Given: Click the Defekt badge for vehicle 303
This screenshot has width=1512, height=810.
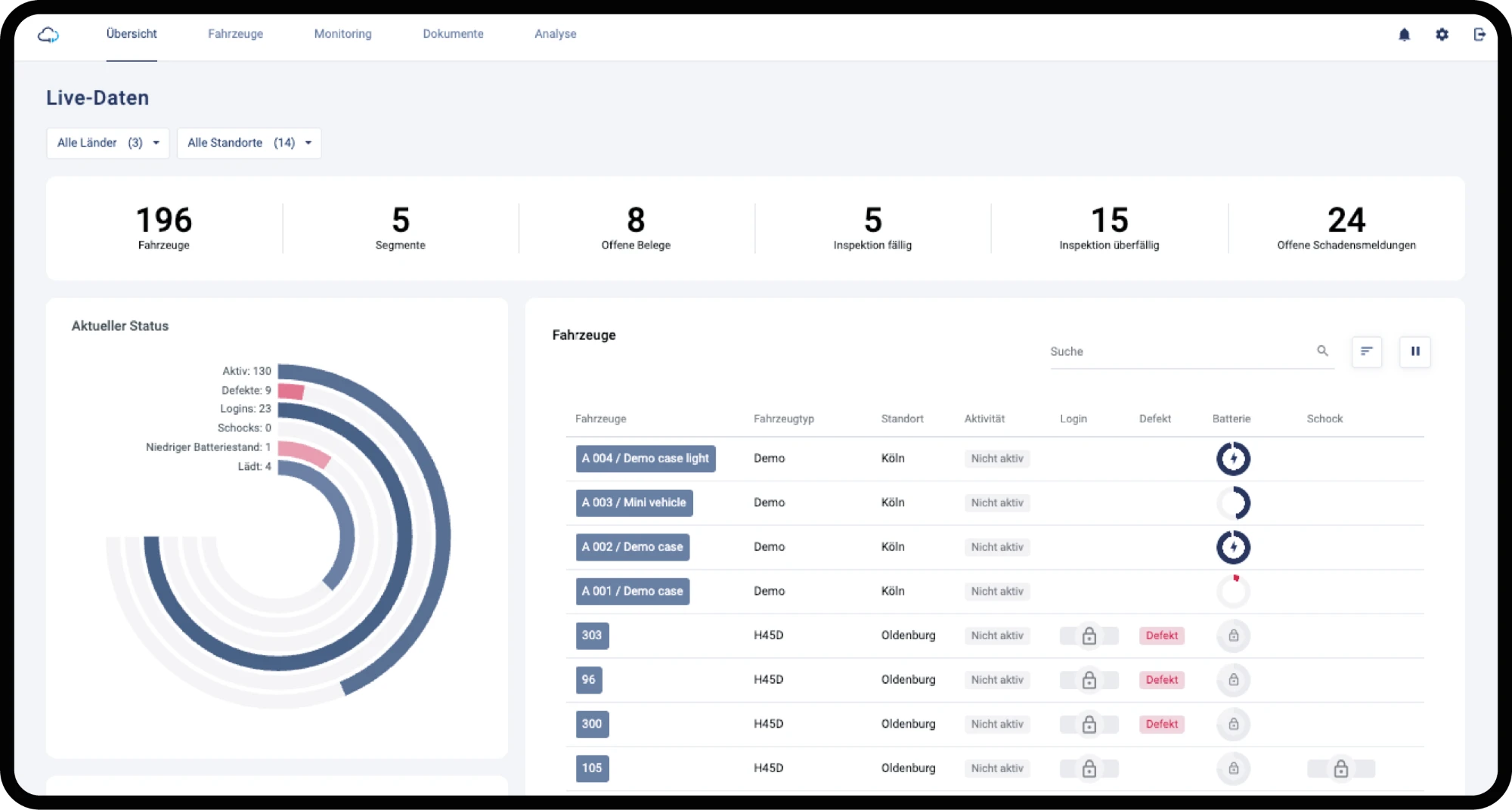Looking at the screenshot, I should [1162, 635].
